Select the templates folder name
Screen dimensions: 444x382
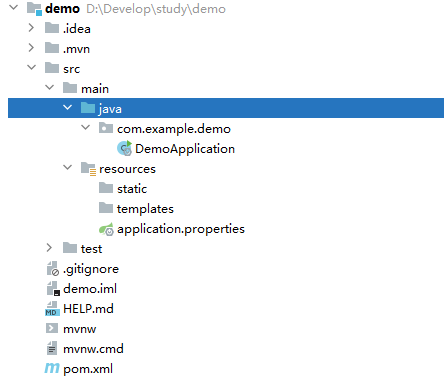(x=145, y=209)
